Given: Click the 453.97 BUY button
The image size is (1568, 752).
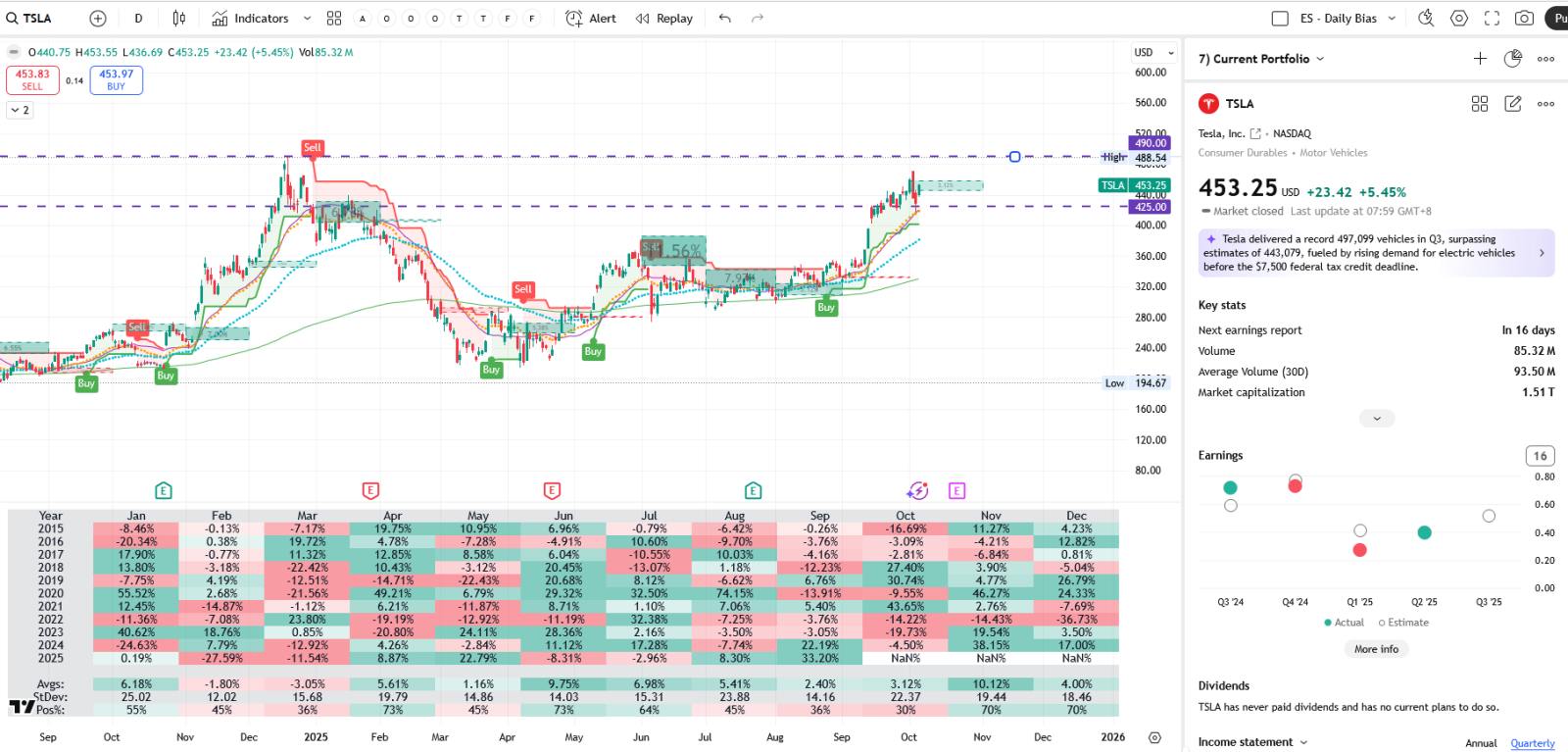Looking at the screenshot, I should [x=116, y=79].
